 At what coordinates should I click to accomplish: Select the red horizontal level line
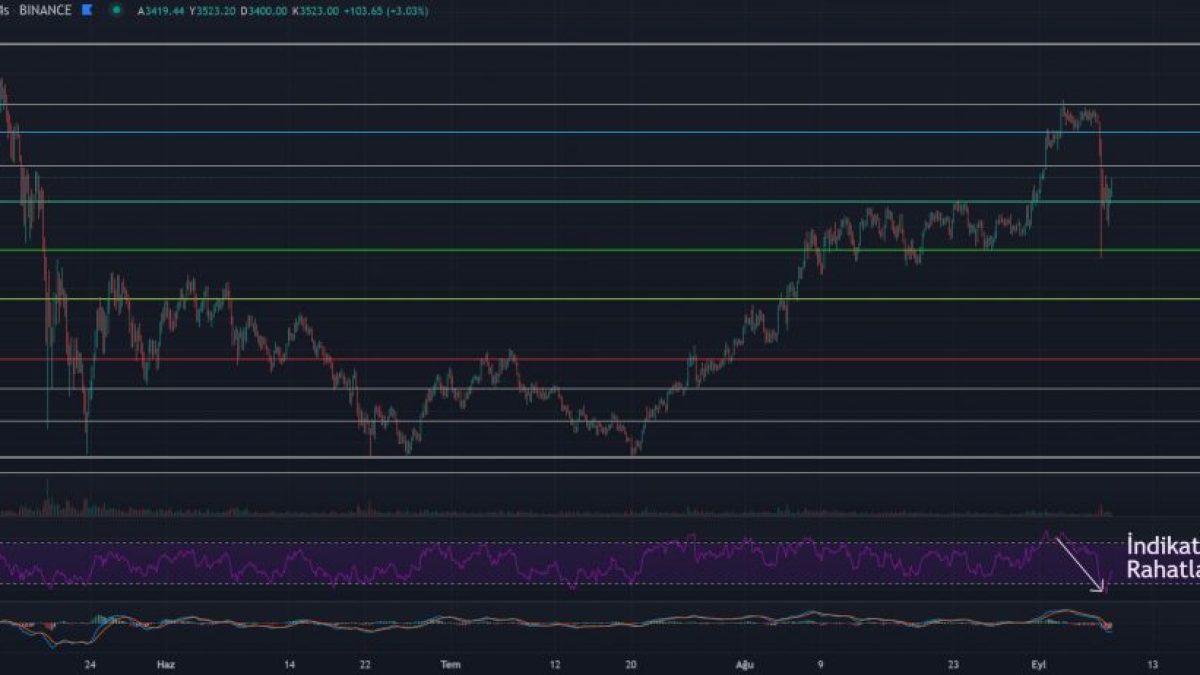click(600, 359)
